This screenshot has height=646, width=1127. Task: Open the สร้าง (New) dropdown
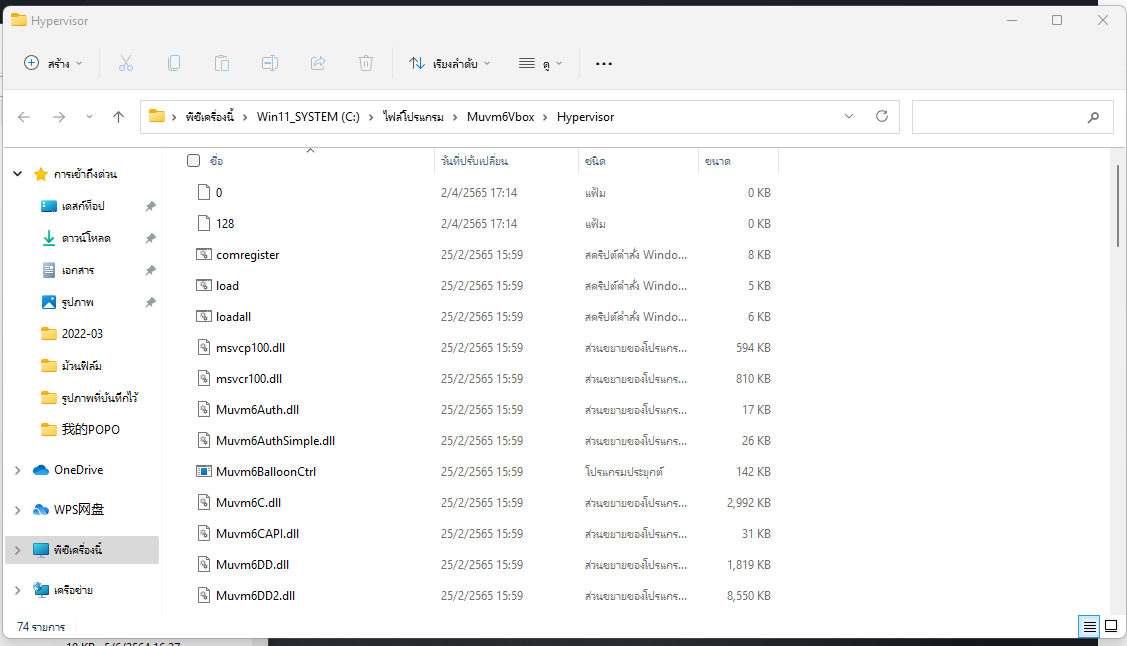click(53, 63)
